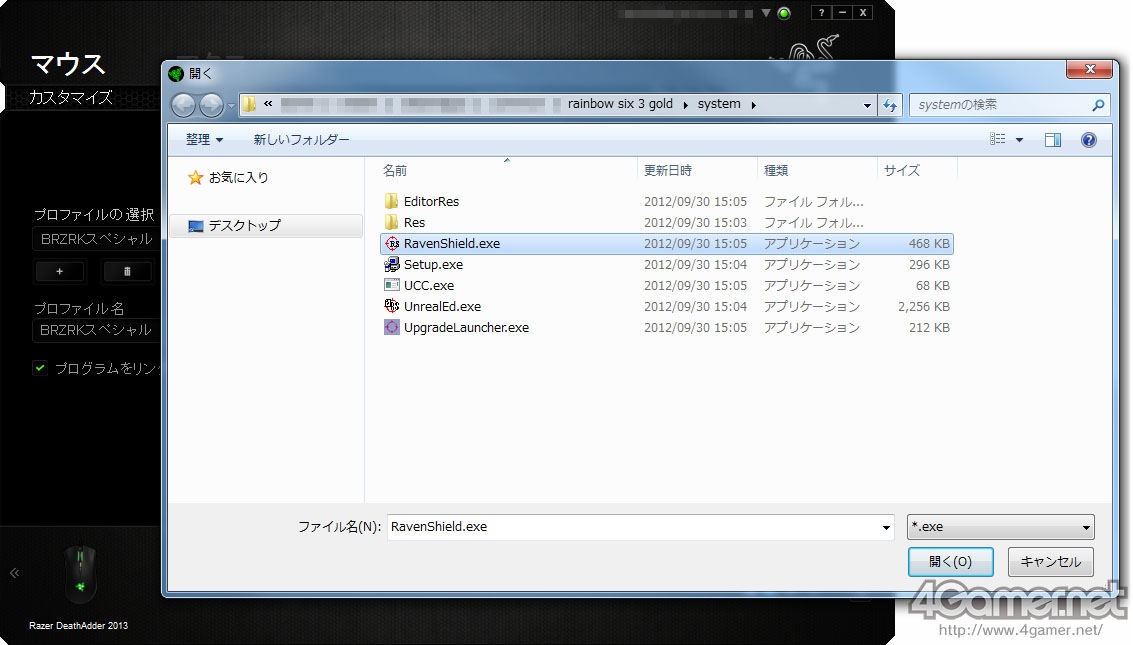Click マウス tab in Razer window
The height and width of the screenshot is (645, 1133).
pos(68,64)
